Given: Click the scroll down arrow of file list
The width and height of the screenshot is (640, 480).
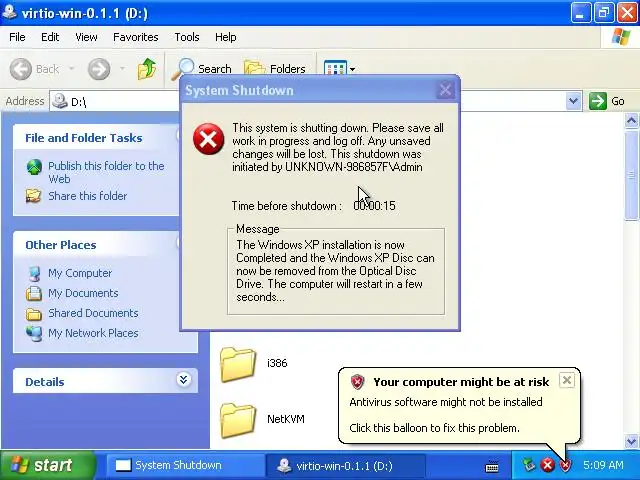Looking at the screenshot, I should coord(631,441).
